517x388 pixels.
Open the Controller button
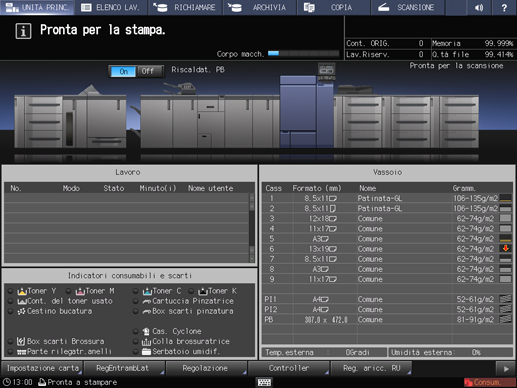tap(289, 368)
